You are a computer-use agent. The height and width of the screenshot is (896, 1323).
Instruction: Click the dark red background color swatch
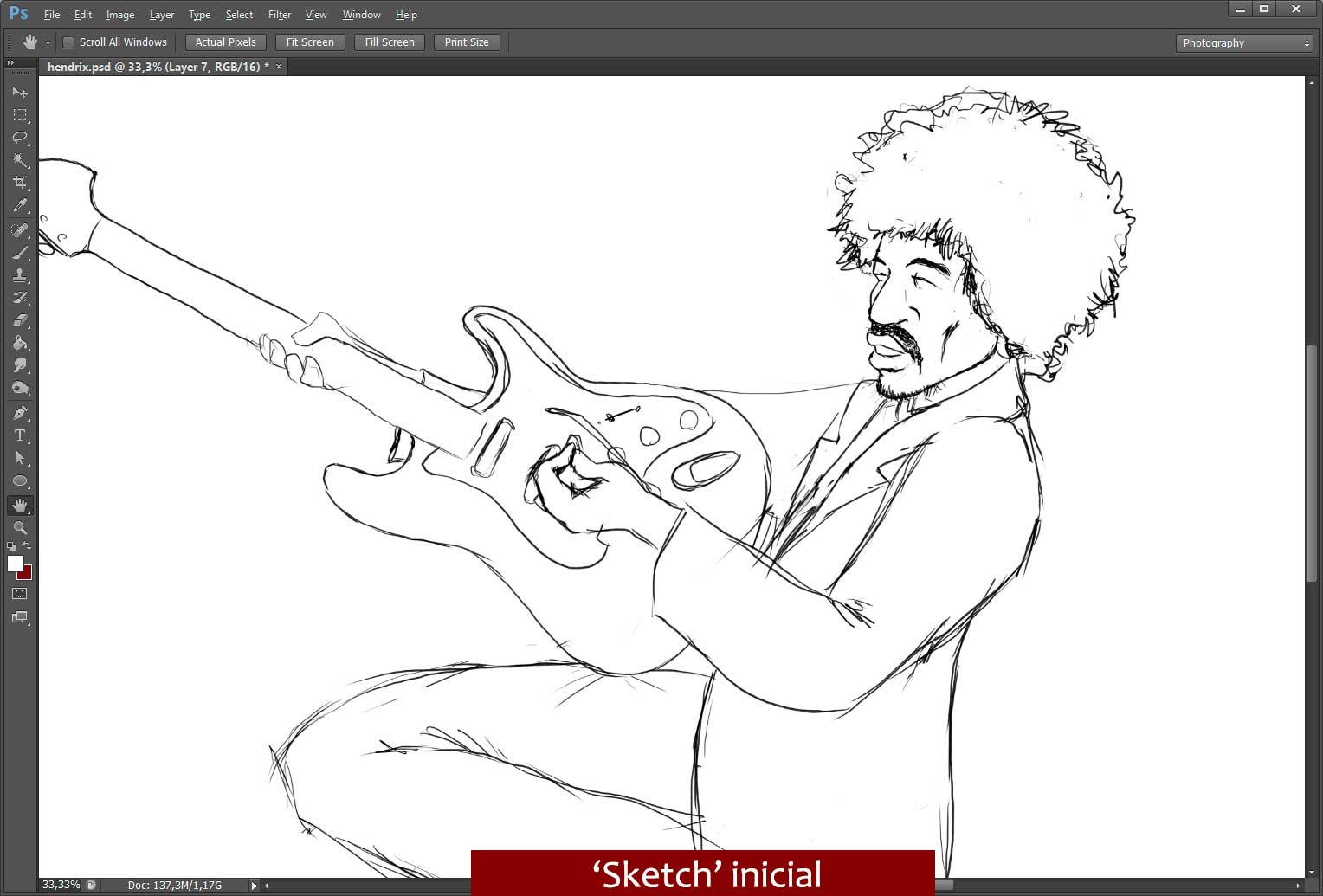(27, 574)
